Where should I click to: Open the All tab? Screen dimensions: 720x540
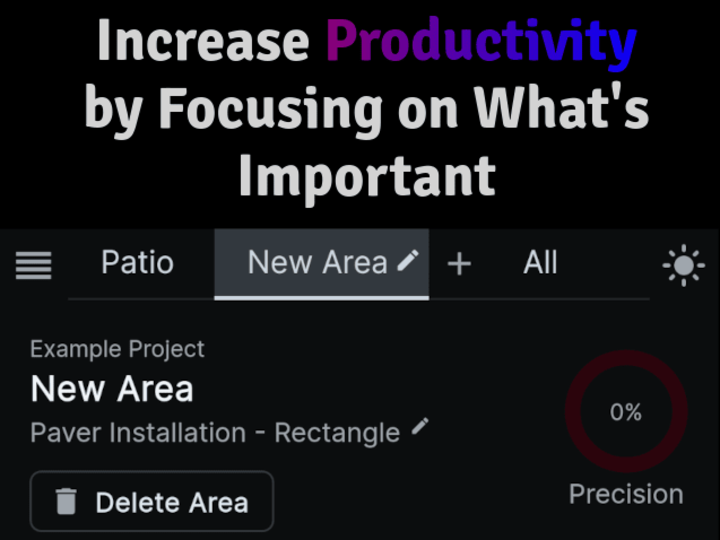[540, 263]
